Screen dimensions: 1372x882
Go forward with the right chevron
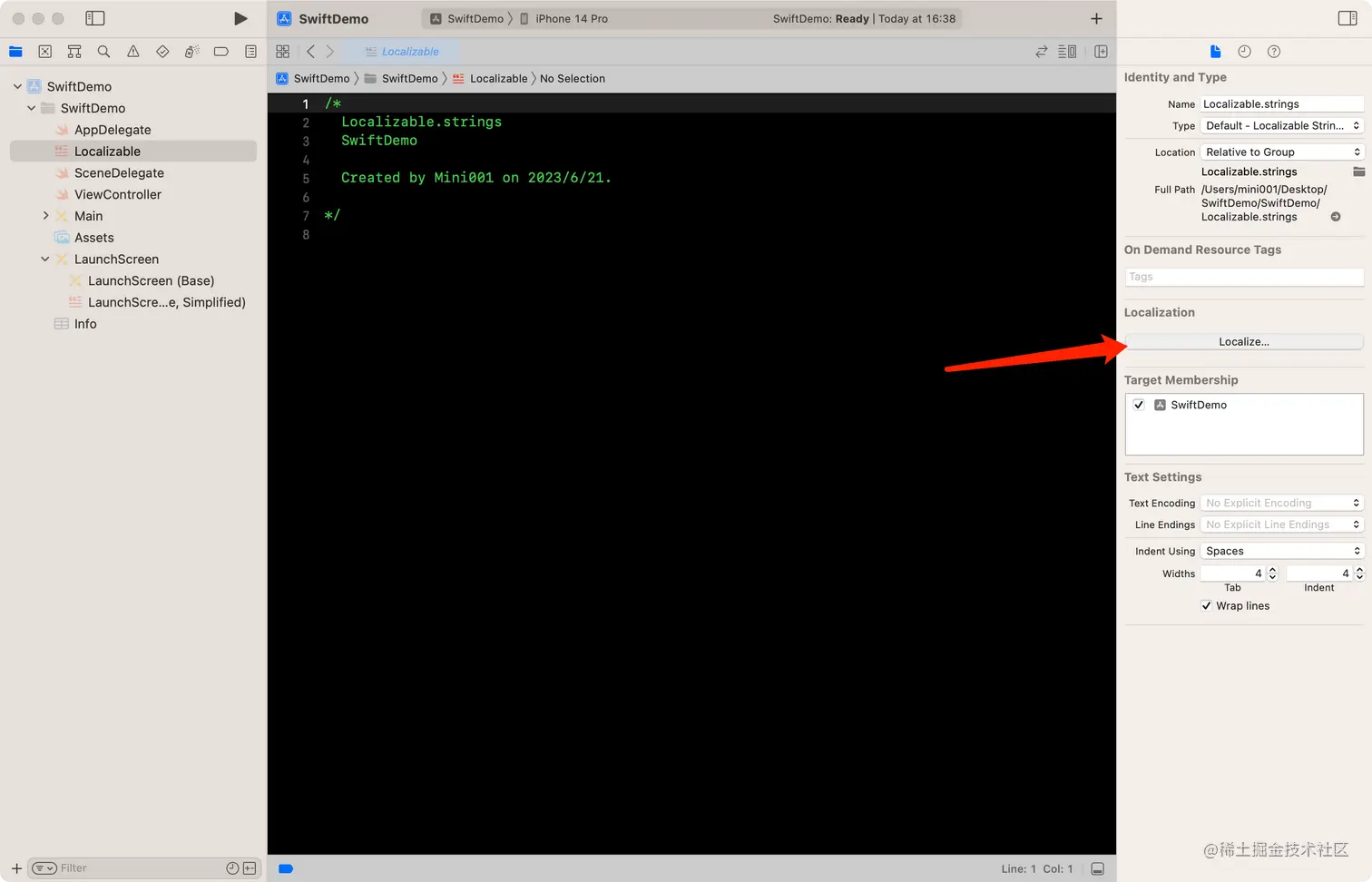pyautogui.click(x=330, y=52)
